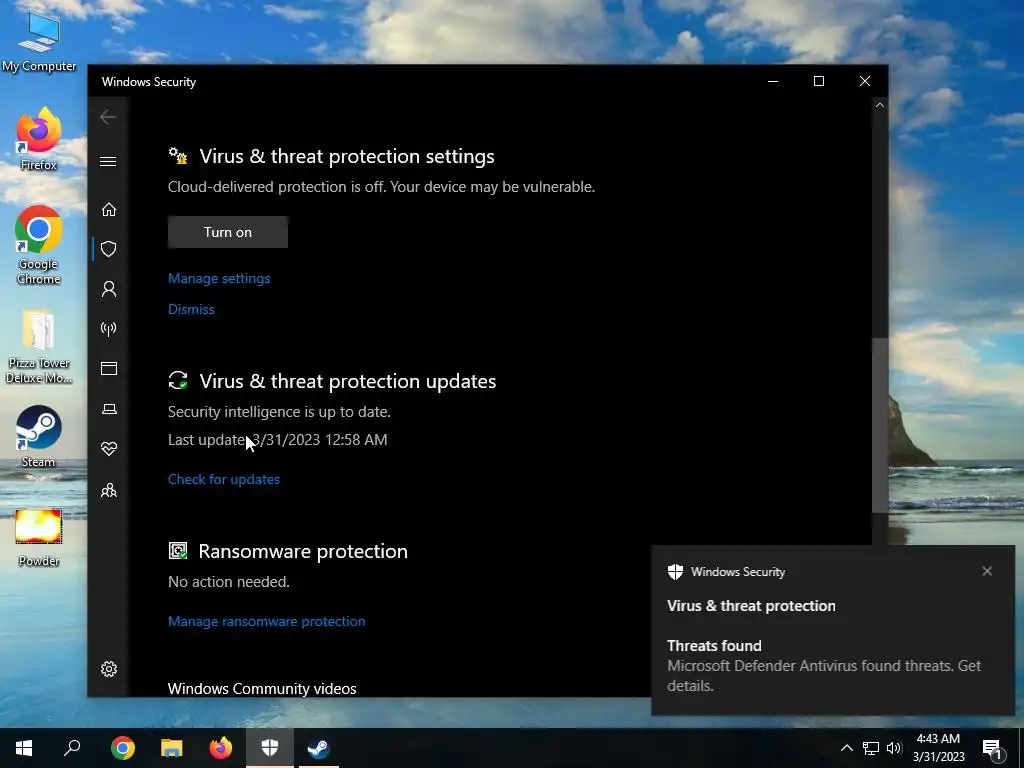This screenshot has width=1024, height=768.
Task: Select Pizza Tower Deluxe Mo... folder
Action: click(39, 346)
